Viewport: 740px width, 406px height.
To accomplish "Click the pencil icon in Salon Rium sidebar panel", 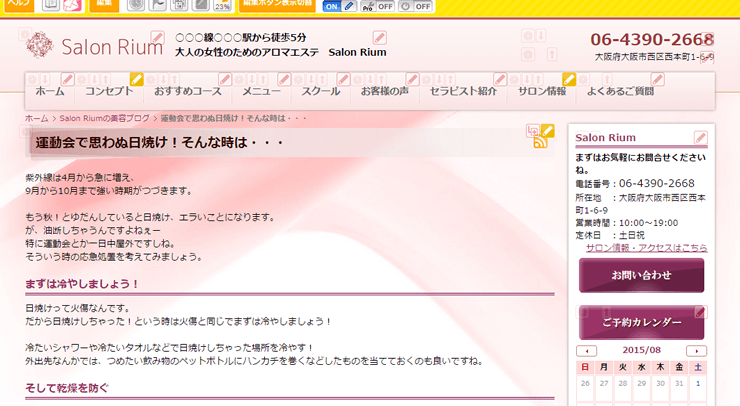I will pyautogui.click(x=700, y=137).
